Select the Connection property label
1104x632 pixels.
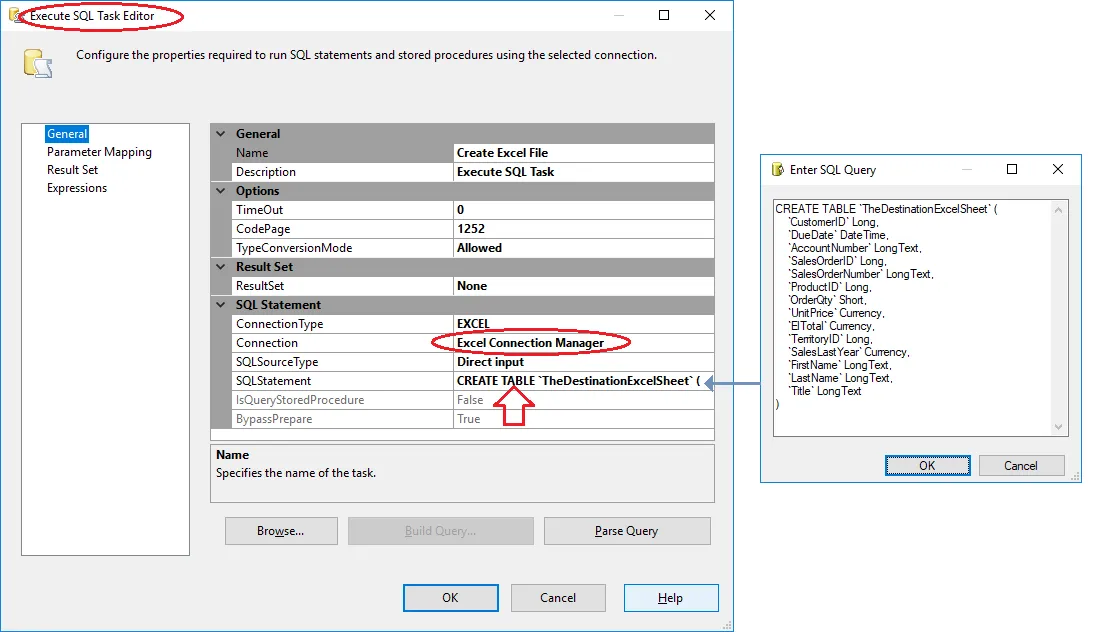coord(267,343)
